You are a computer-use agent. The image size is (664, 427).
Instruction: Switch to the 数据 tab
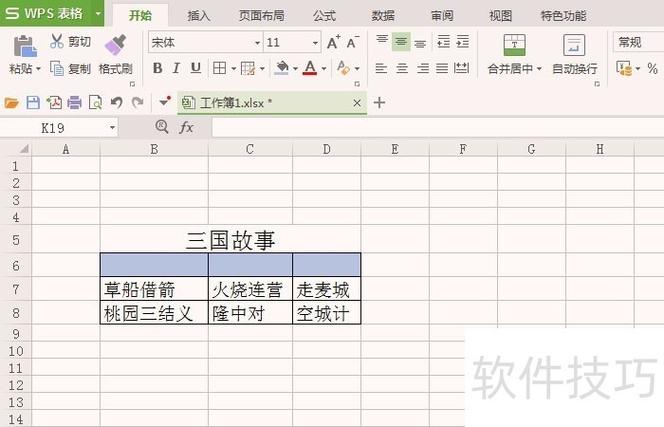coord(383,16)
